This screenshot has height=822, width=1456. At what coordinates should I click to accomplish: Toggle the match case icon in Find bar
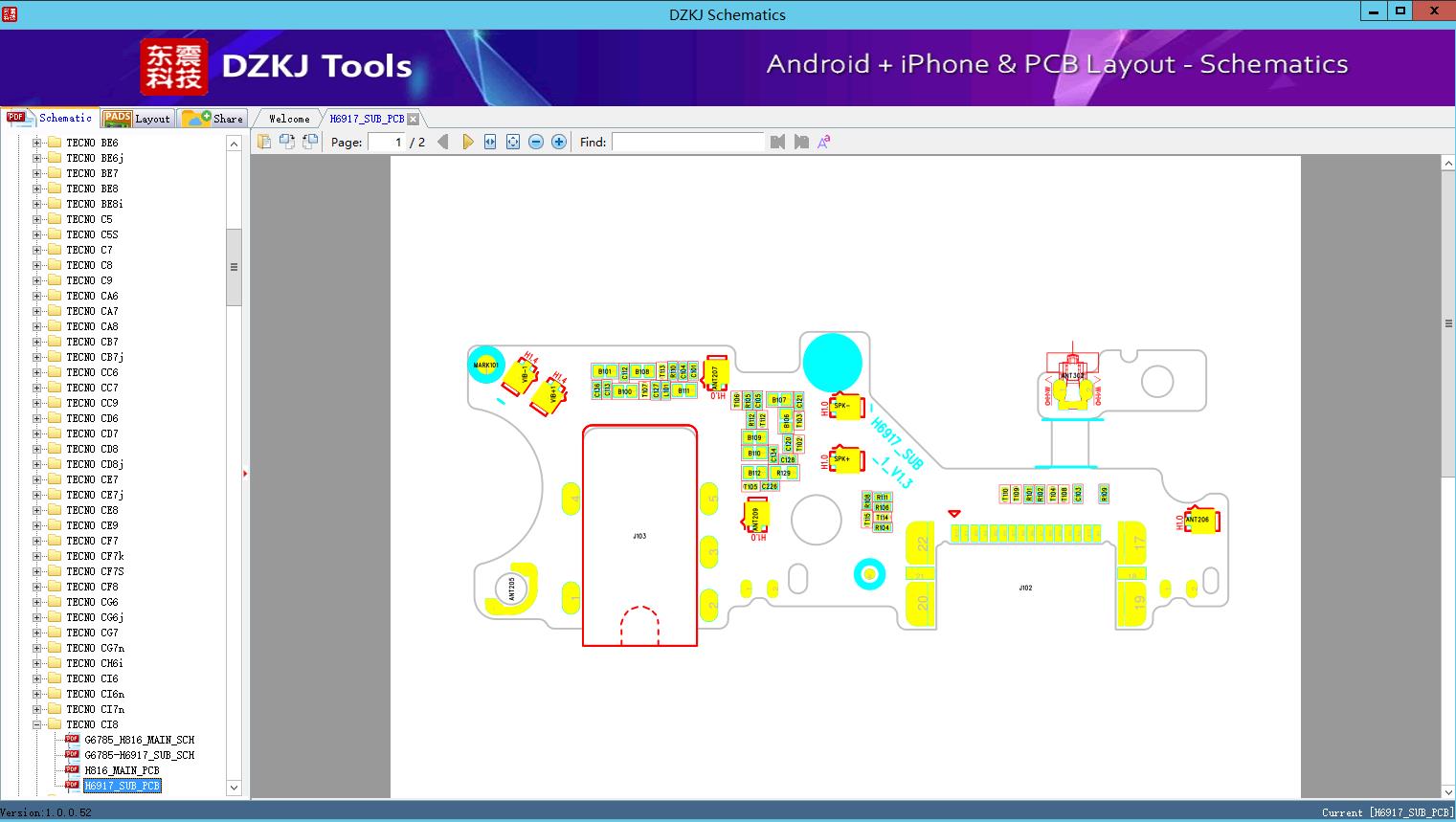(x=824, y=142)
